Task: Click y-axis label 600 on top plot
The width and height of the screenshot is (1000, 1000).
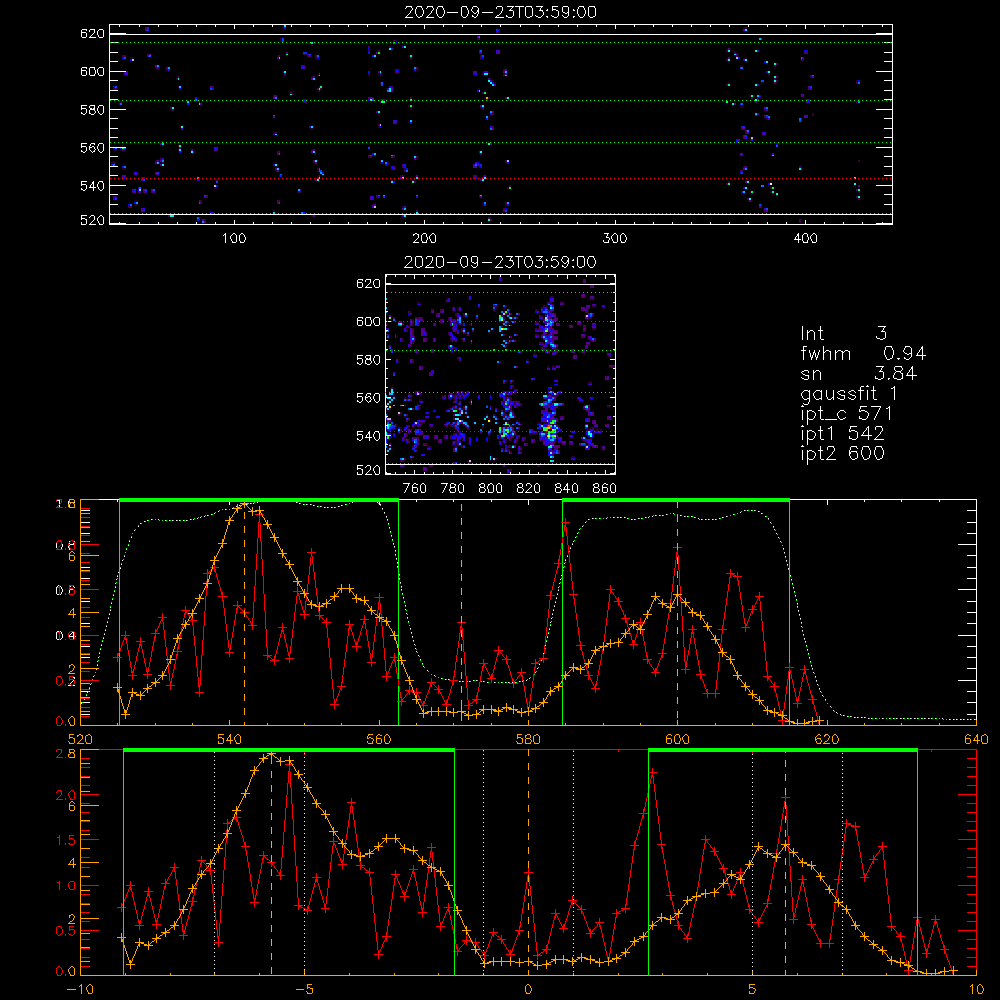Action: pos(92,71)
